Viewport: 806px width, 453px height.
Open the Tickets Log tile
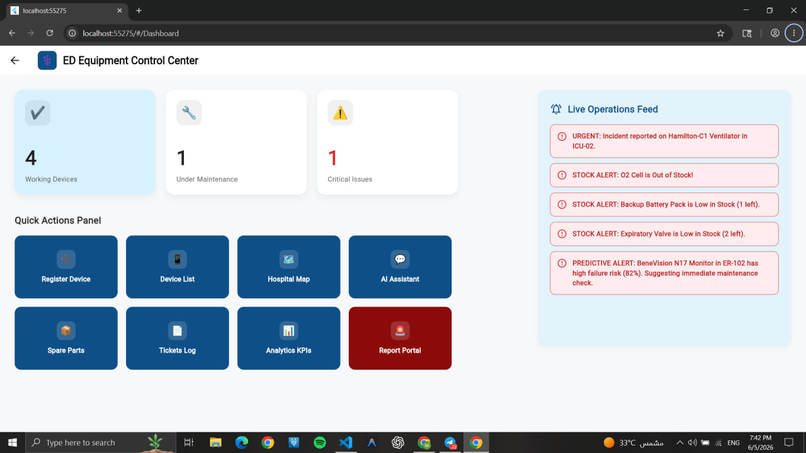177,338
